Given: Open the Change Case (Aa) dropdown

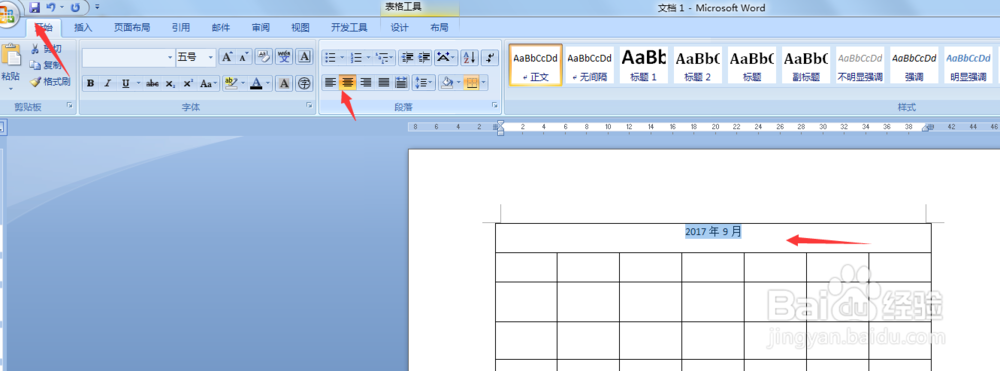Looking at the screenshot, I should coord(208,84).
